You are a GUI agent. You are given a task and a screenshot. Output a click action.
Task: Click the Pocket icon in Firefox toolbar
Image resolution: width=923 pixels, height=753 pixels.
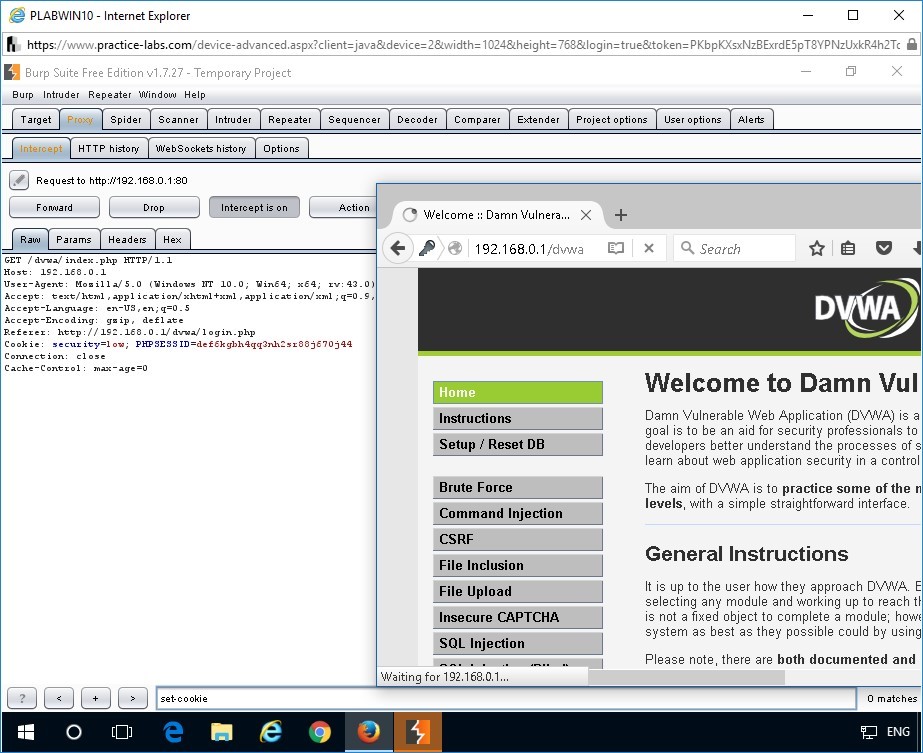tap(884, 249)
